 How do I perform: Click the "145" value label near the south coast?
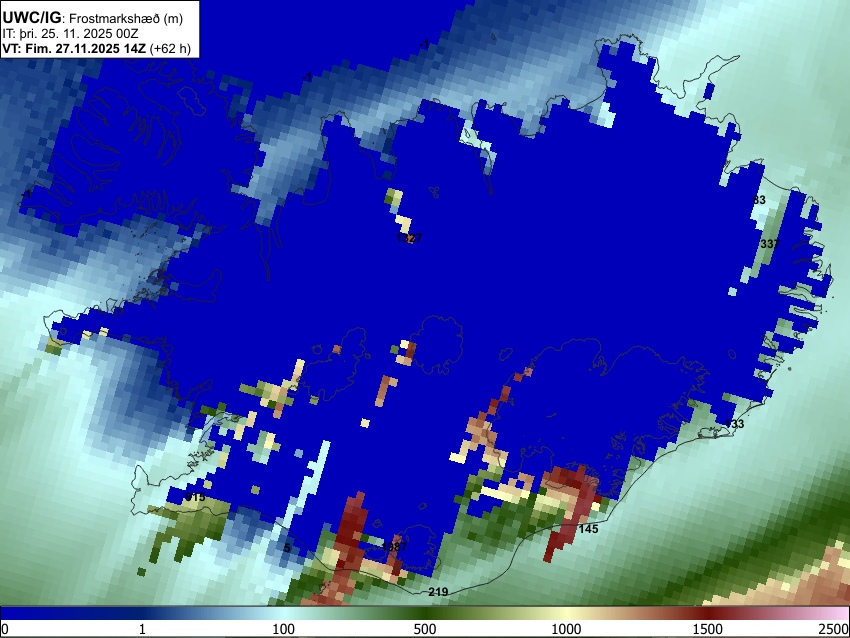(x=588, y=529)
